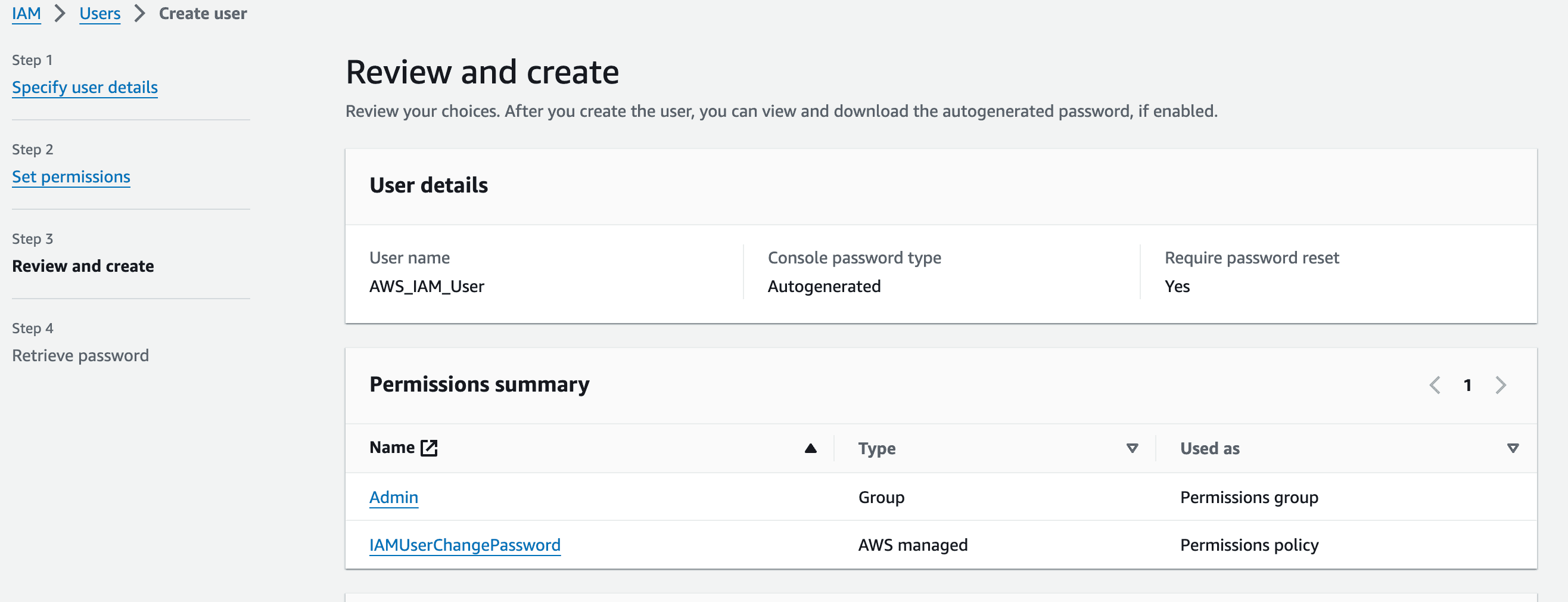
Task: Select page 1 in the pagination control
Action: pyautogui.click(x=1468, y=385)
